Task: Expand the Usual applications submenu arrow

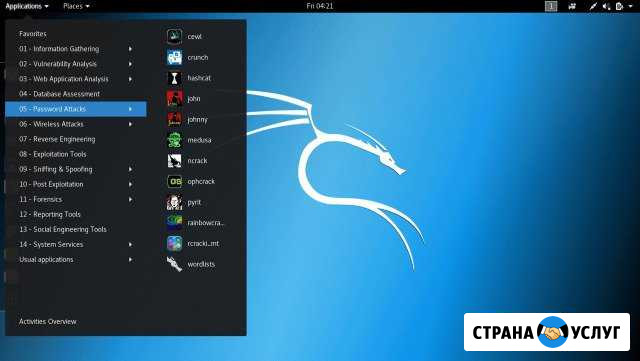Action: [130, 259]
